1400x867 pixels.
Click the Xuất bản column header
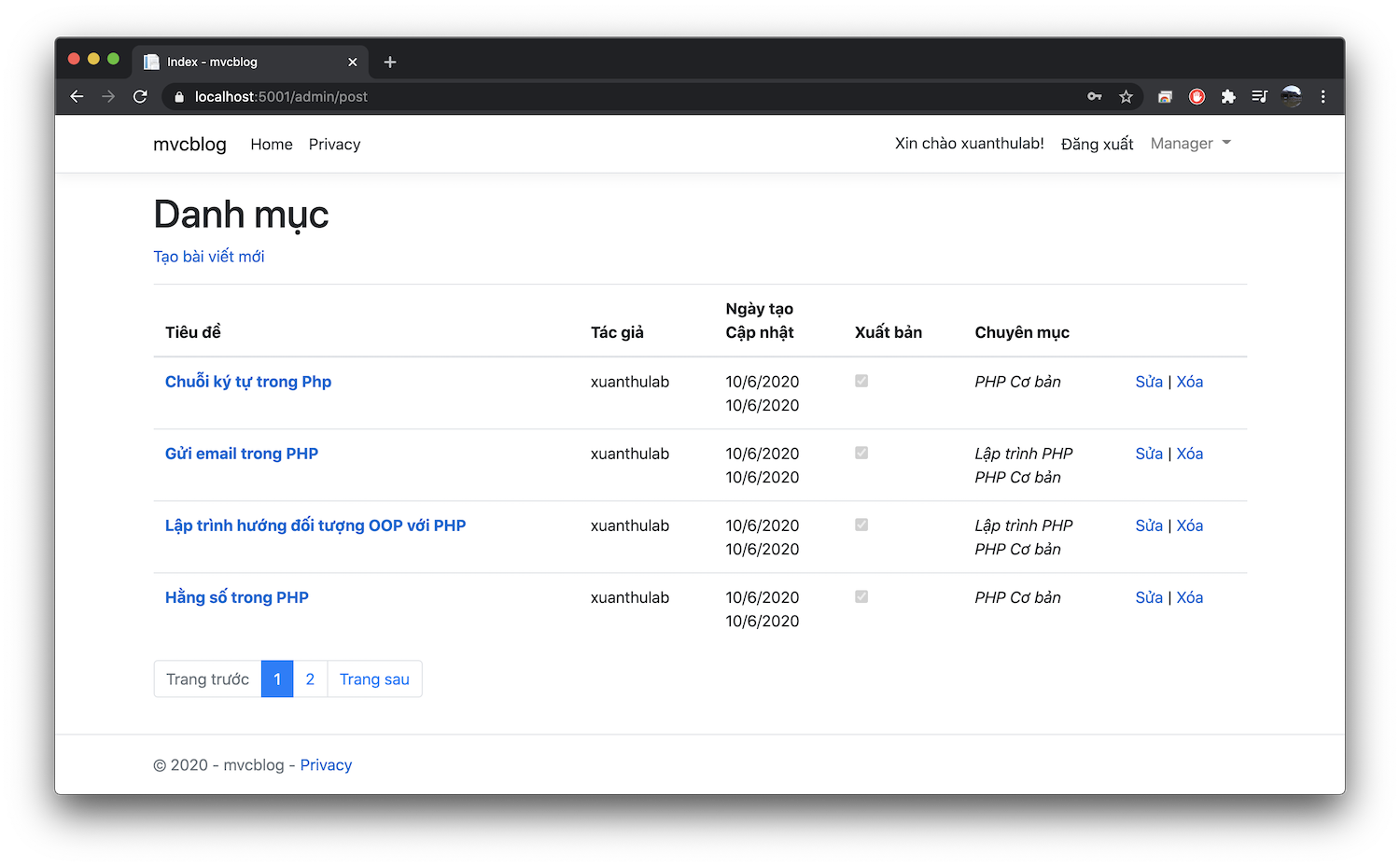[x=888, y=331]
